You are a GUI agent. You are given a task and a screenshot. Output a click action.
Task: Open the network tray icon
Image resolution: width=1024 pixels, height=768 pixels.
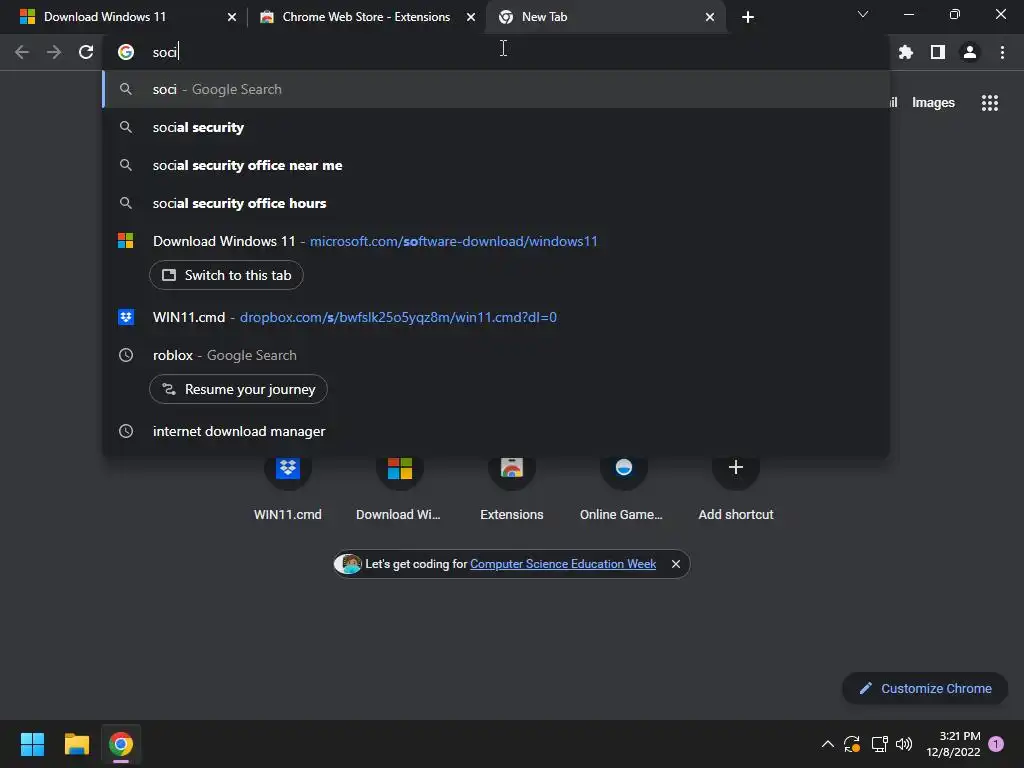coord(879,744)
